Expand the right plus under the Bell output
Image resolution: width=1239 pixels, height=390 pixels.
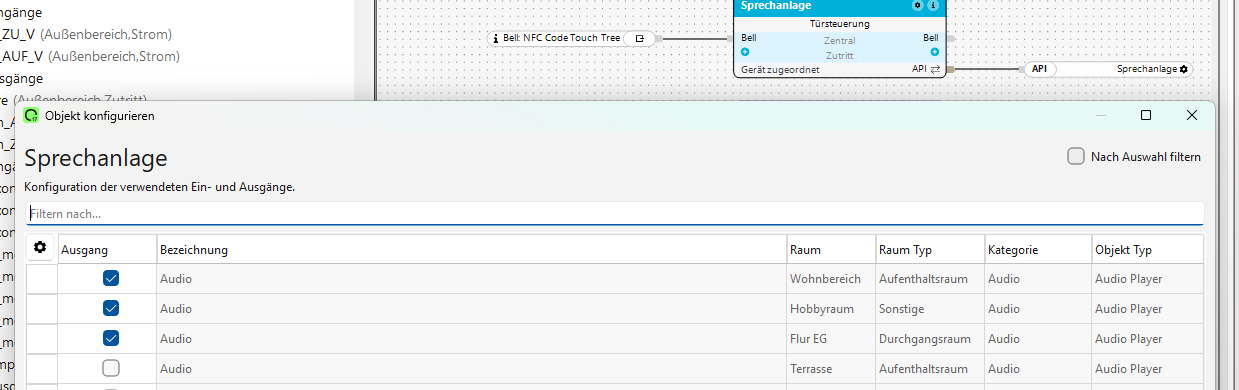(x=935, y=52)
